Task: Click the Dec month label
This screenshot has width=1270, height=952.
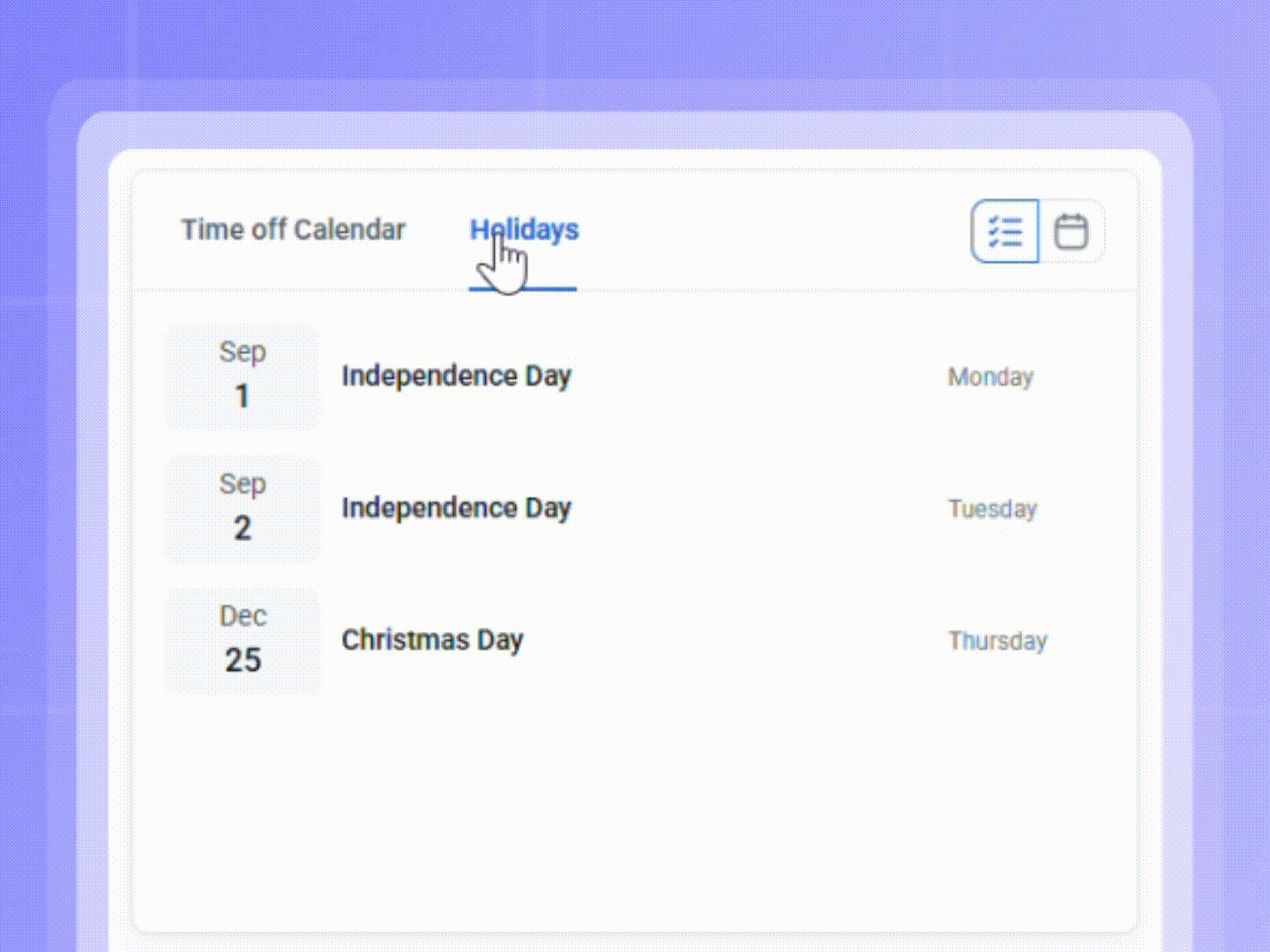Action: coord(243,616)
